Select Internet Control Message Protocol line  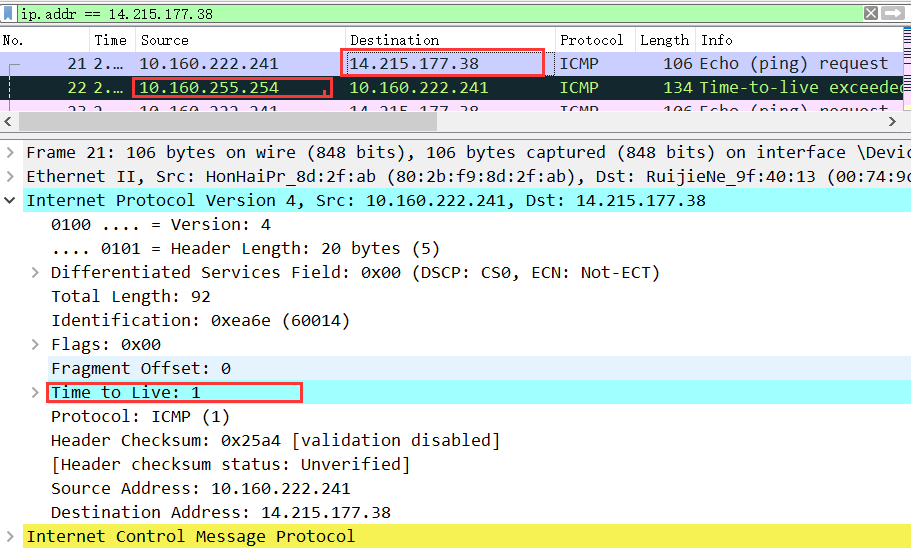pos(467,536)
